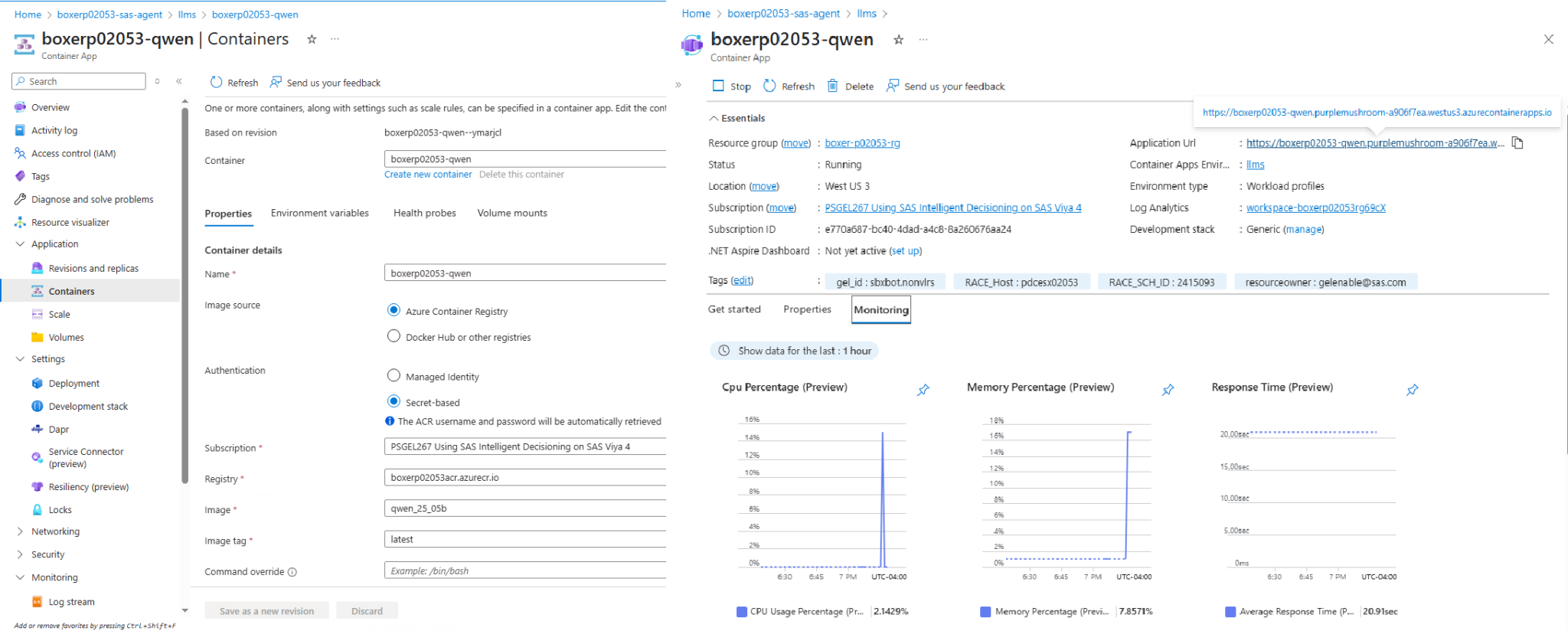Click the Image tag input field
Screen dimensions: 1568x631
525,539
